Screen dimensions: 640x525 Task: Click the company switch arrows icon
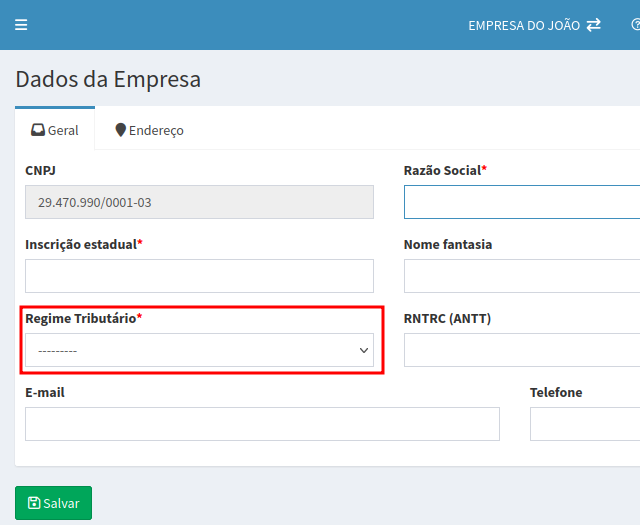pos(594,25)
